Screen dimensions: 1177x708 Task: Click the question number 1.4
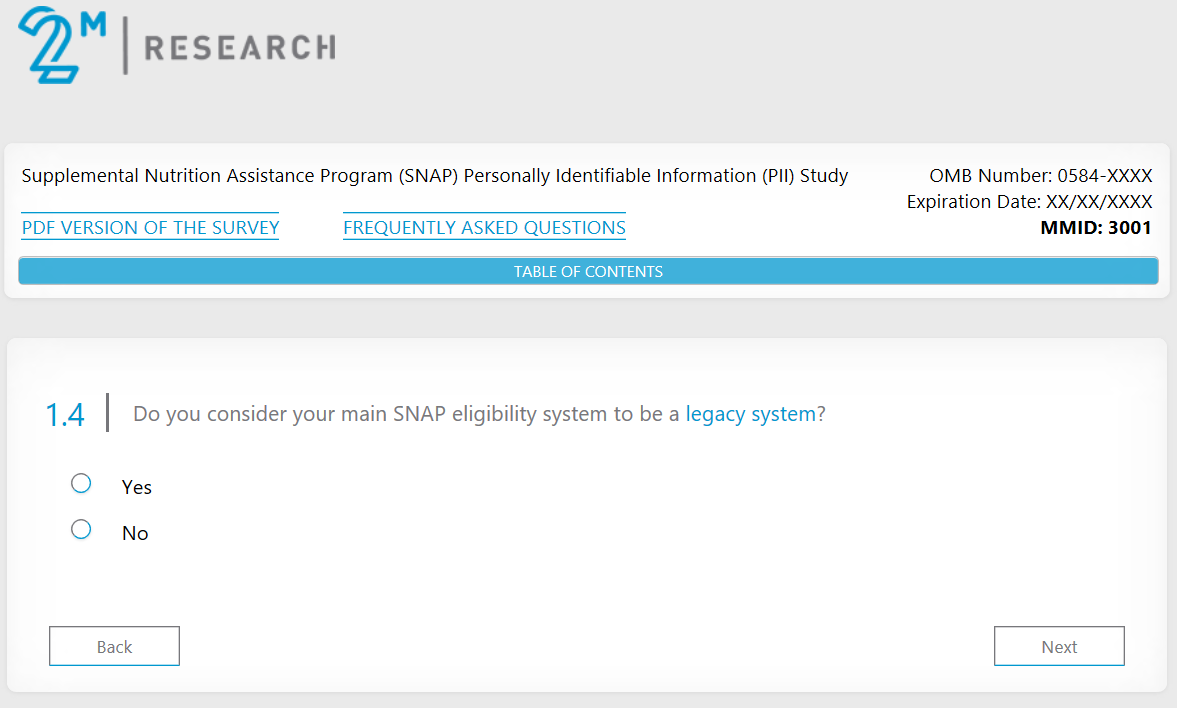tap(65, 415)
